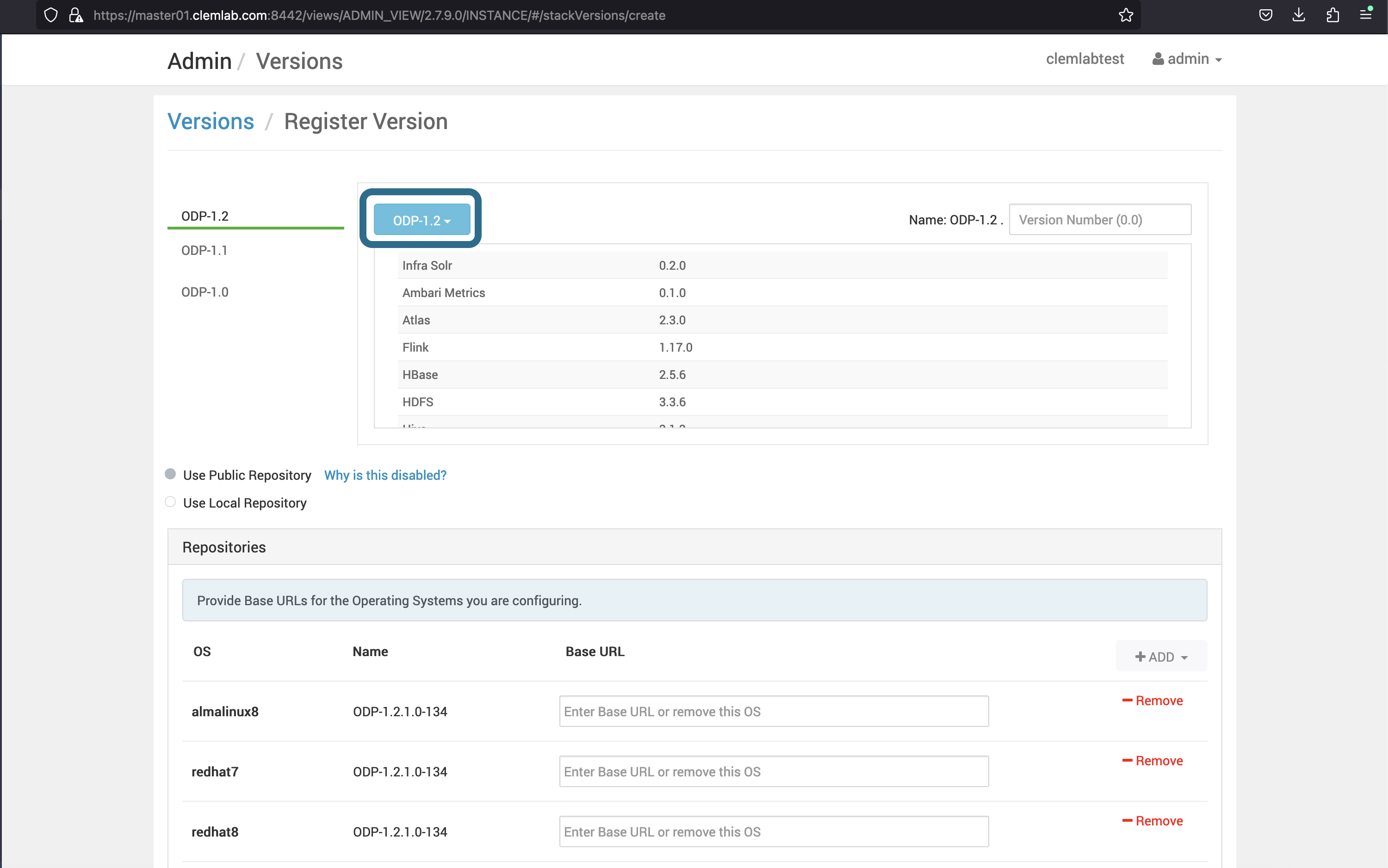Remove redhat7 repository entry
Image resolution: width=1388 pixels, height=868 pixels.
pos(1152,761)
